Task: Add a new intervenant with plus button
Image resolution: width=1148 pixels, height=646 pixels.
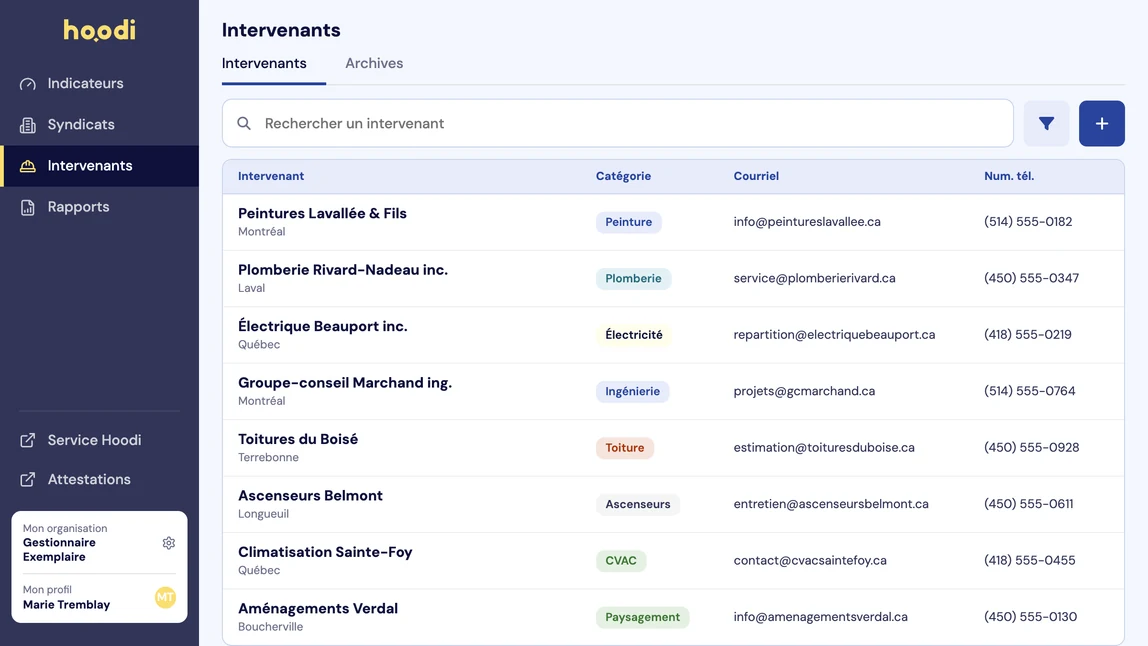Action: (1101, 124)
